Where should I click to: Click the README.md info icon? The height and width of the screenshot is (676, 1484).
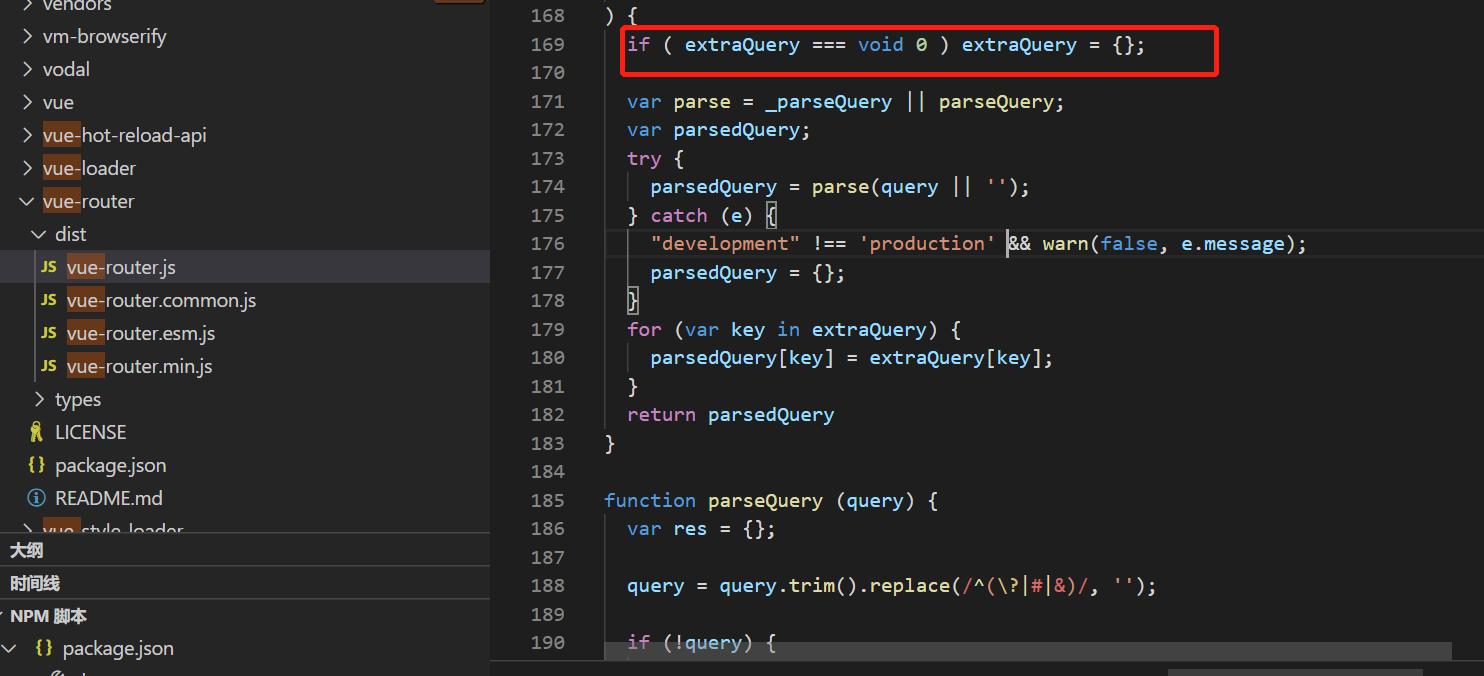coord(37,498)
